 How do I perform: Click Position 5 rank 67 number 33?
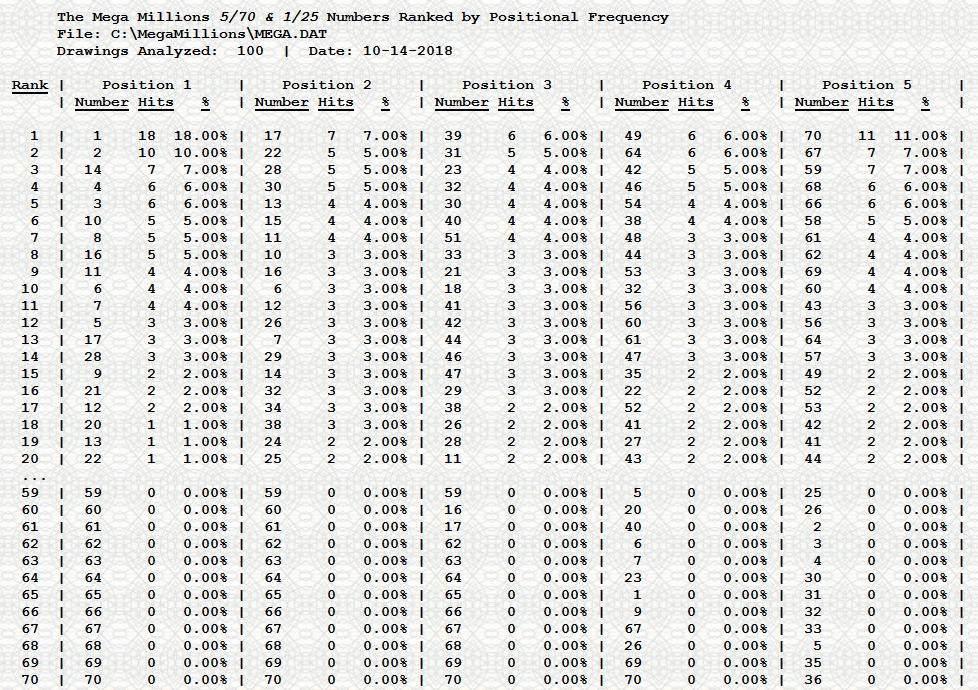[813, 629]
